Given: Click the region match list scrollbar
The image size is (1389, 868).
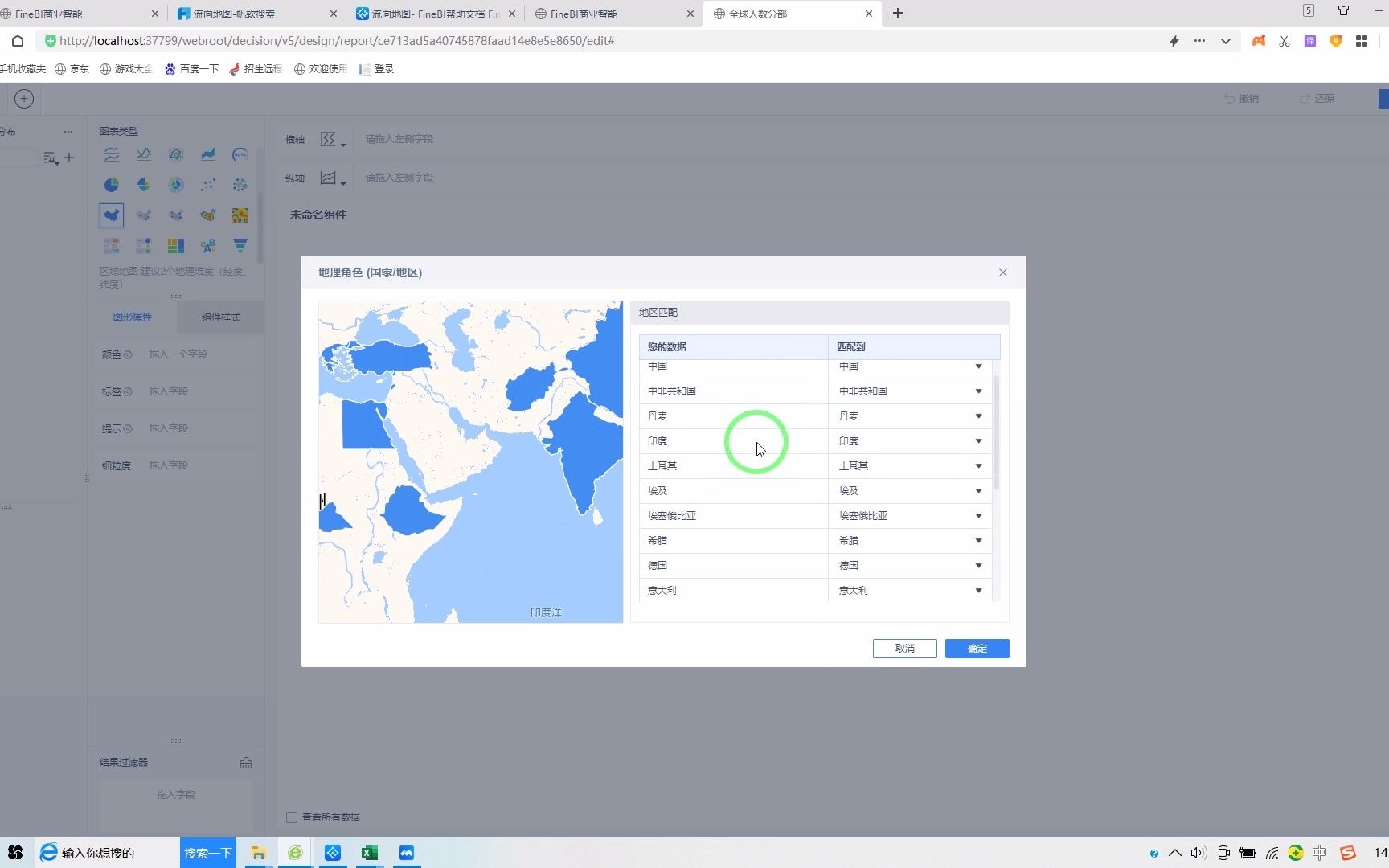Looking at the screenshot, I should [x=997, y=432].
